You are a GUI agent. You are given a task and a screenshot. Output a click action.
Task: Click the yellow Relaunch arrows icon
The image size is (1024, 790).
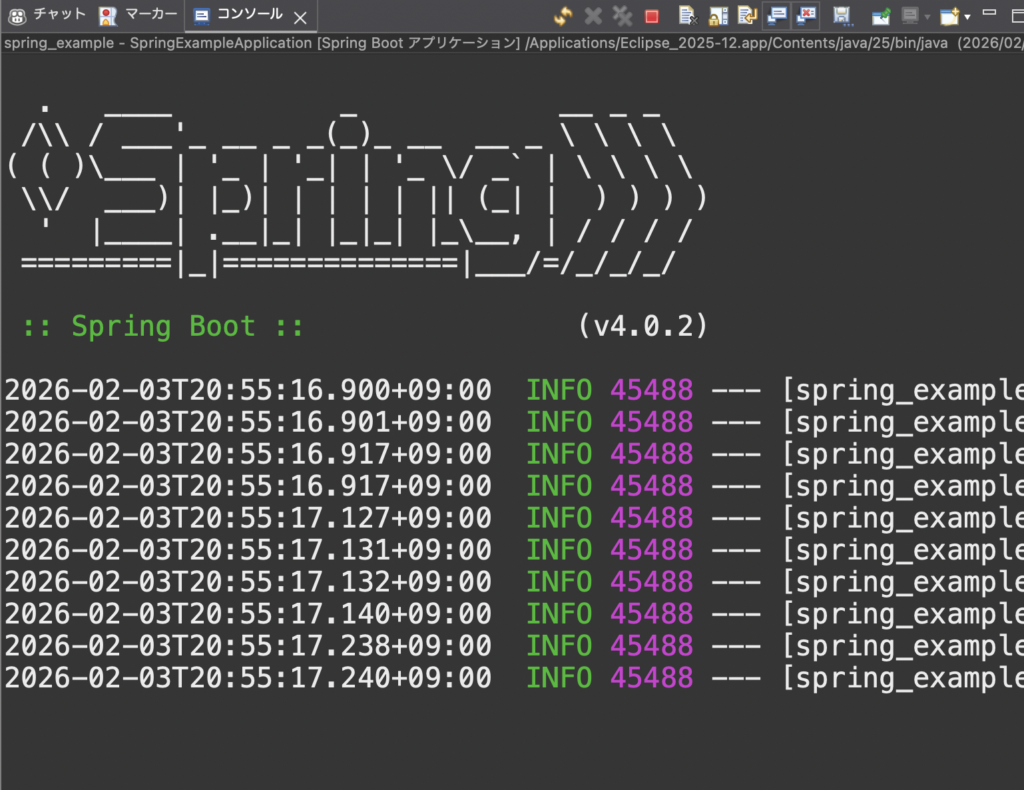click(562, 16)
